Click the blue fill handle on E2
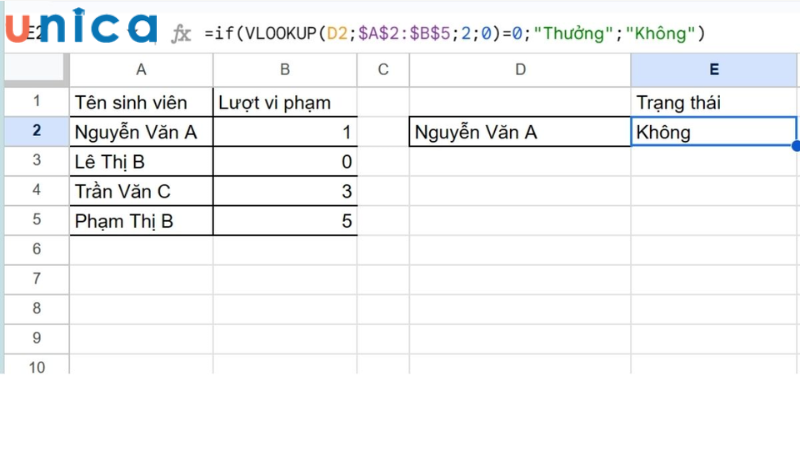The width and height of the screenshot is (800, 450). [796, 146]
